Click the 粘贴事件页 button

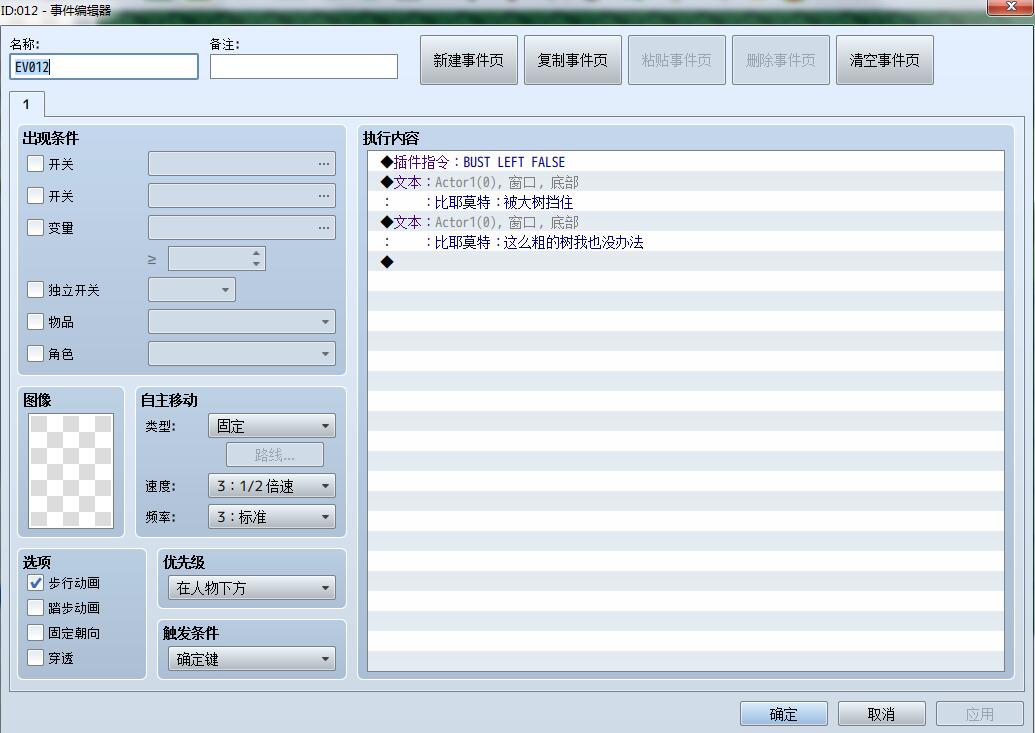677,60
